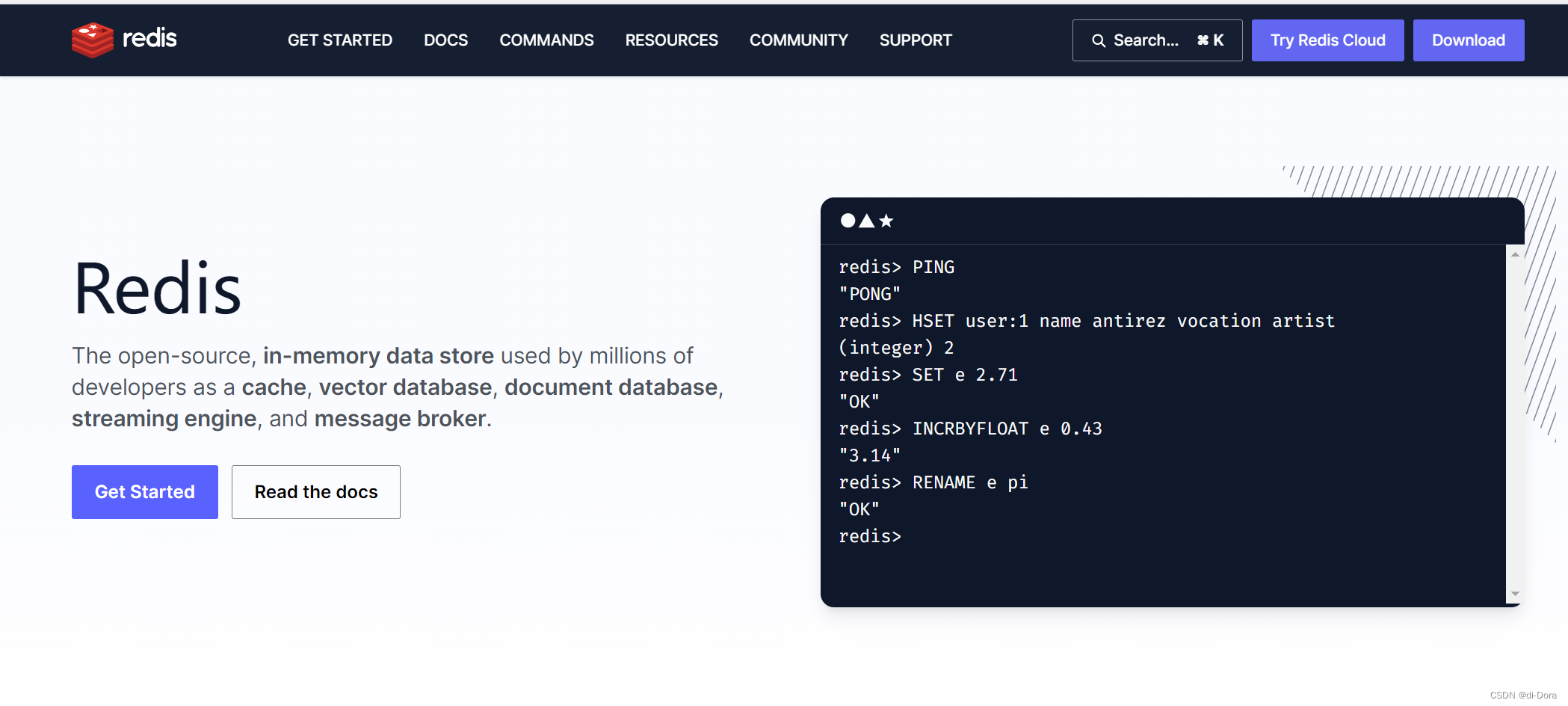Select the triangle icon in the terminal header
The image size is (1568, 706).
[867, 221]
